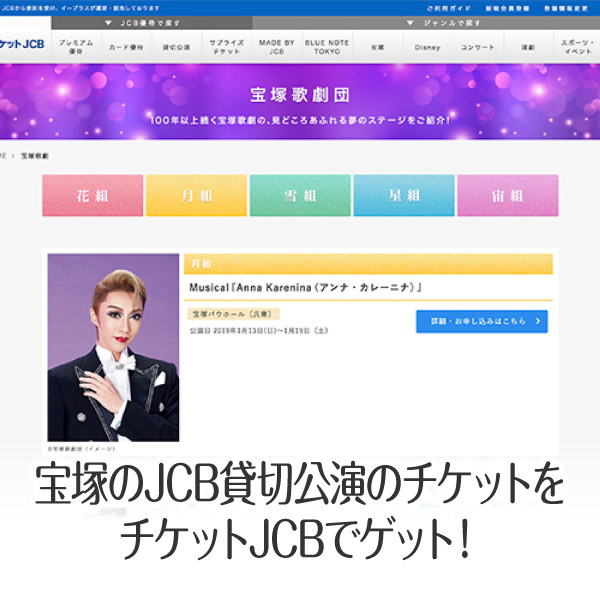Click the blue 詳細・お申し込みはこちら button
This screenshot has height=600, width=600.
pos(482,321)
